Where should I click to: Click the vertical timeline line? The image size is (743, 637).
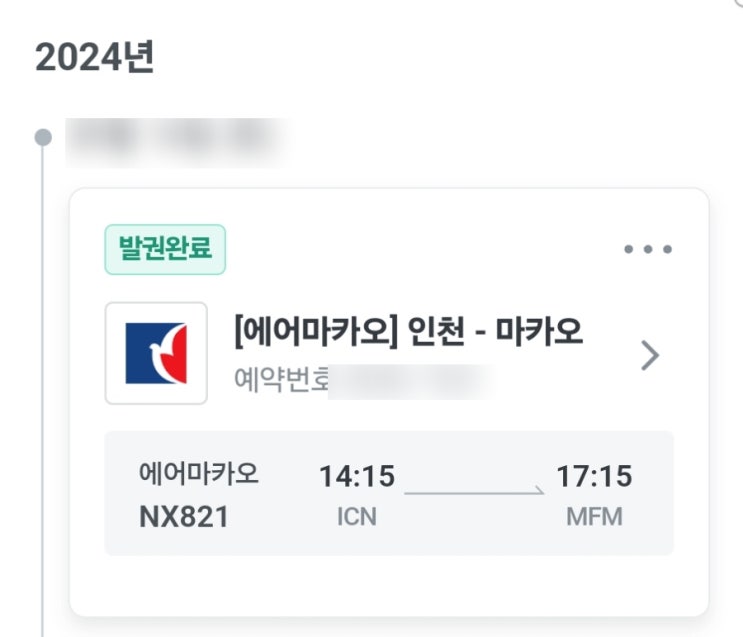[x=42, y=400]
